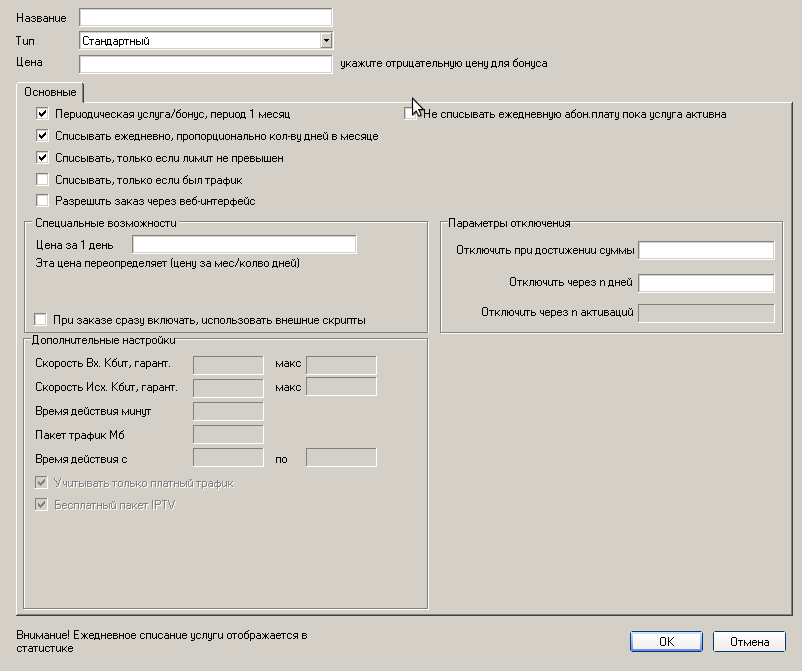The image size is (802, 671).
Task: Uncheck Периодическая услуга/бонус checkbox
Action: click(x=42, y=114)
